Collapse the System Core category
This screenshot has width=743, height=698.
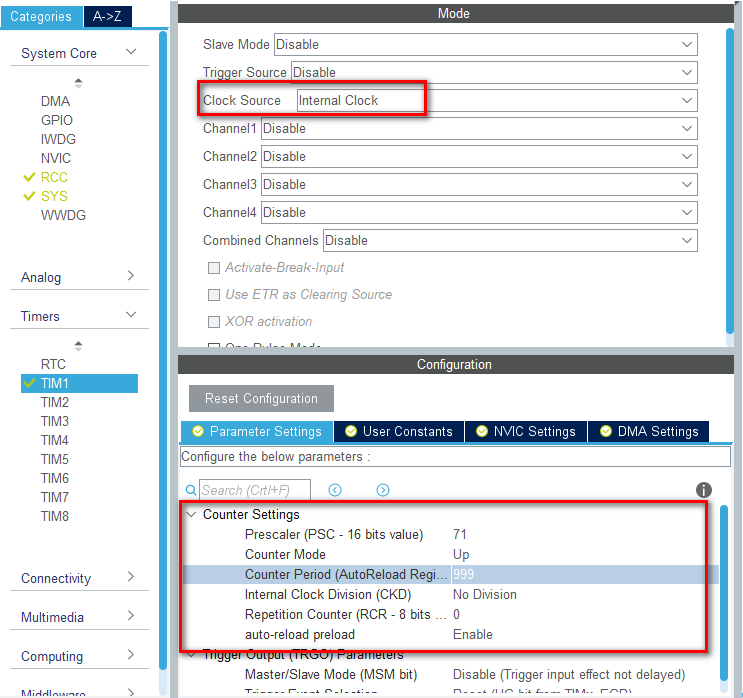pos(131,52)
